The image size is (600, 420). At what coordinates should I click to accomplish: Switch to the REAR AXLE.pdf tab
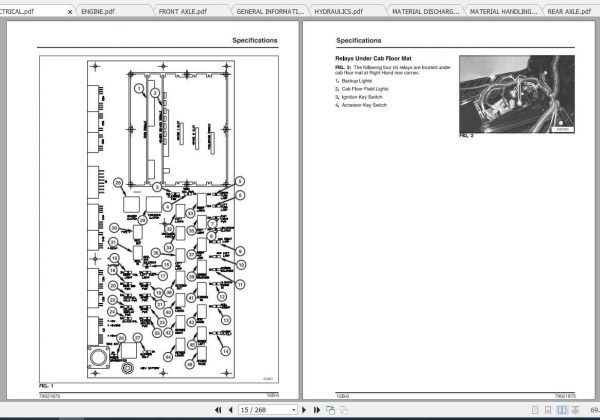click(569, 11)
